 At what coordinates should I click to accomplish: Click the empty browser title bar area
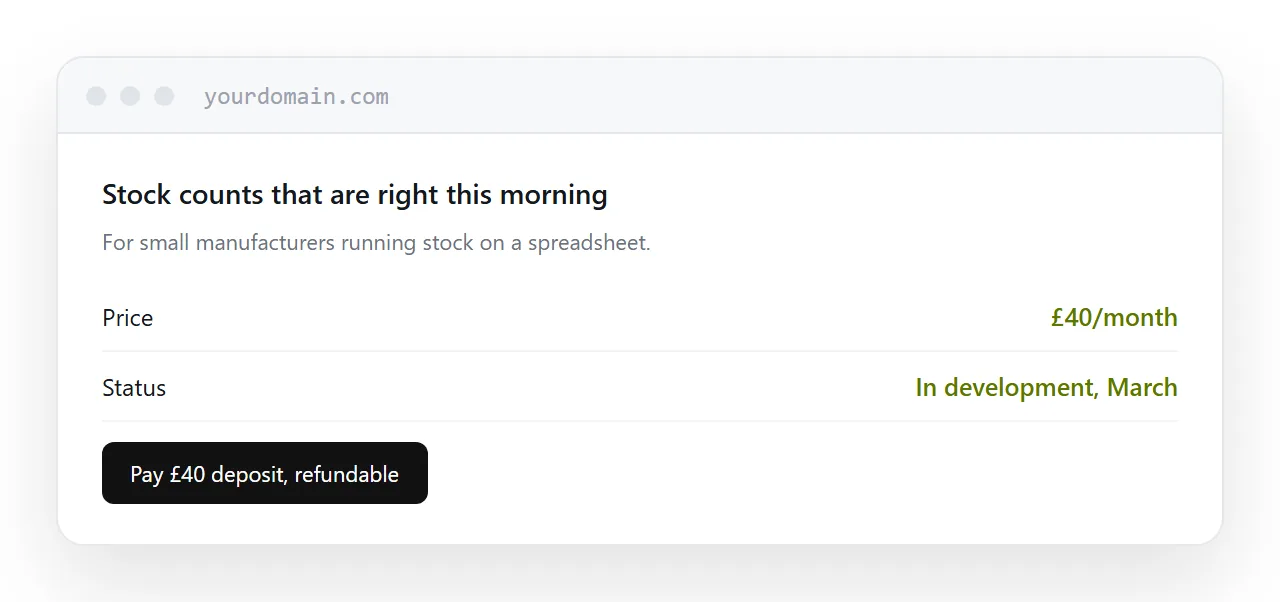[x=800, y=96]
